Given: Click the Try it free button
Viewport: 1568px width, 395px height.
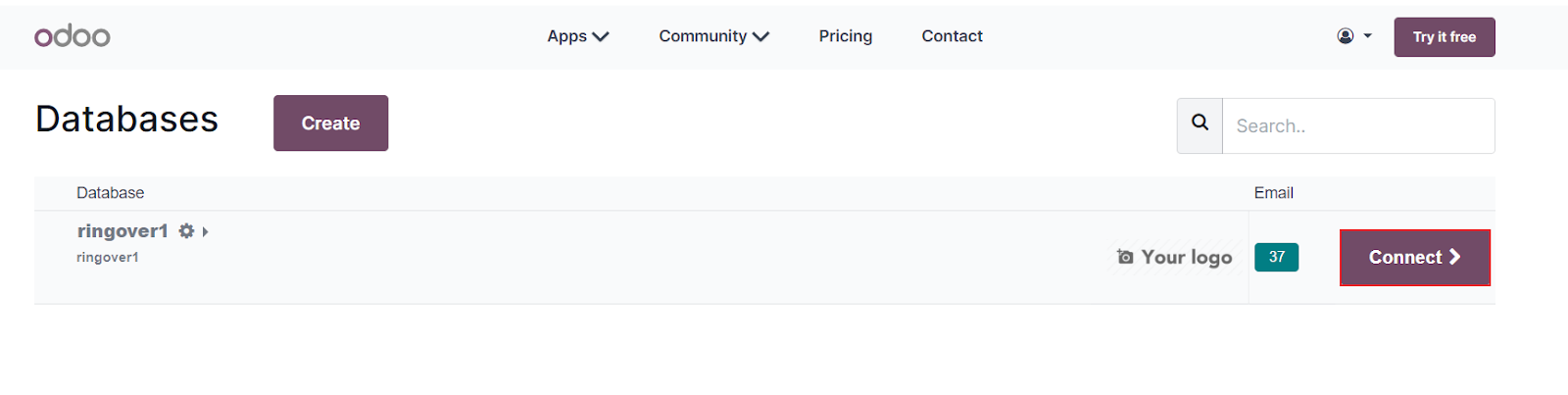Looking at the screenshot, I should [1445, 37].
